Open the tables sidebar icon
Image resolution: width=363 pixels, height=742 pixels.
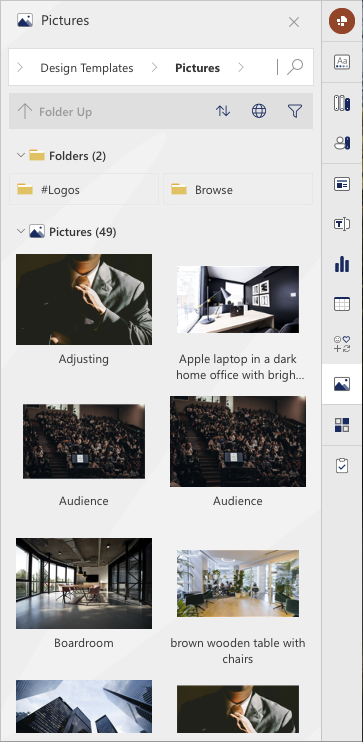tap(342, 304)
